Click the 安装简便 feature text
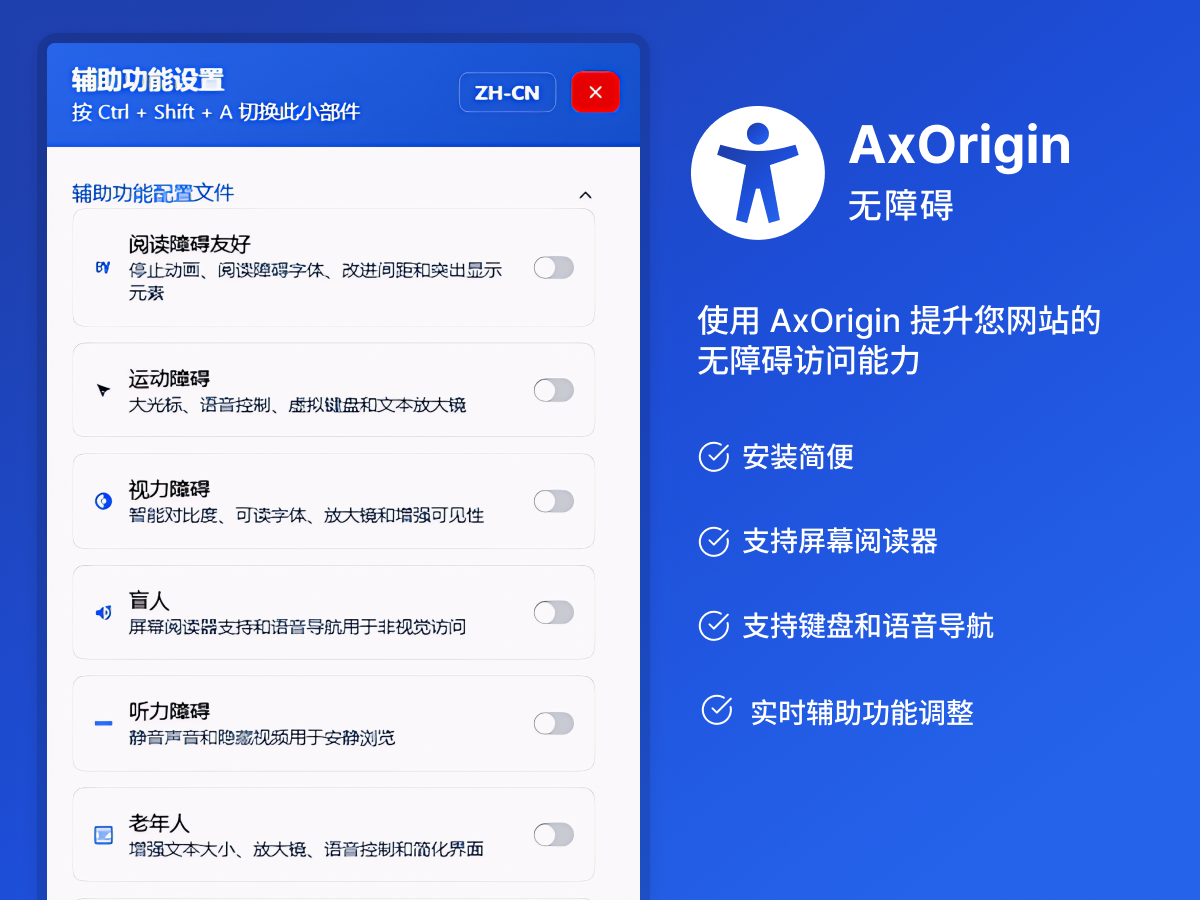 coord(798,457)
